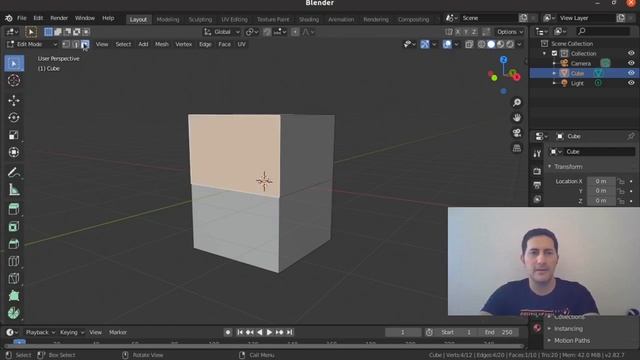The width and height of the screenshot is (640, 360).
Task: Select the Poly Build tool
Action: coord(14,296)
